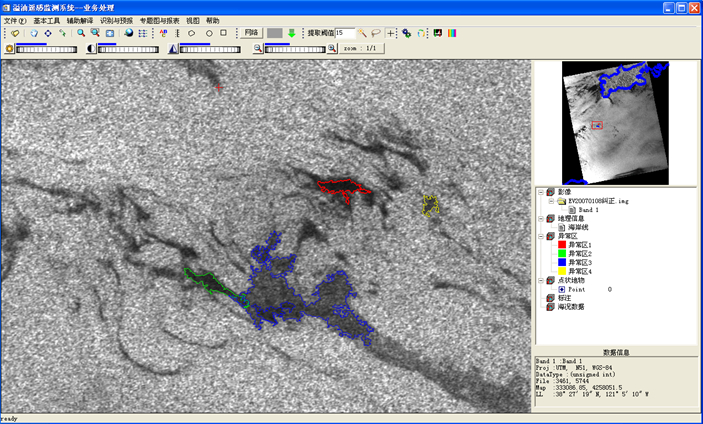Click the magic wand extraction icon
The height and width of the screenshot is (424, 703).
point(361,33)
